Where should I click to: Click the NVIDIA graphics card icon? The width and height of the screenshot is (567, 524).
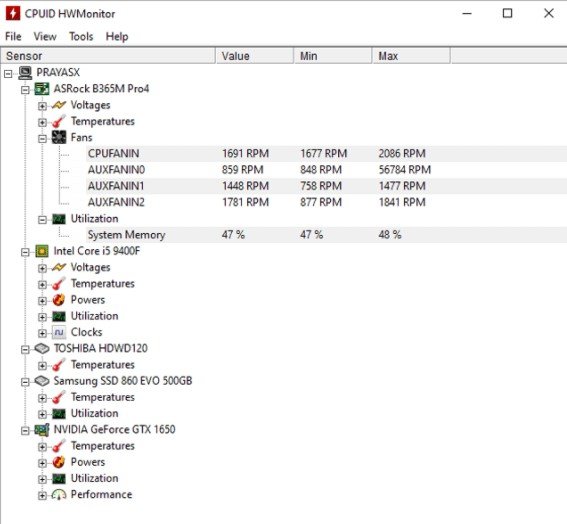(42, 430)
